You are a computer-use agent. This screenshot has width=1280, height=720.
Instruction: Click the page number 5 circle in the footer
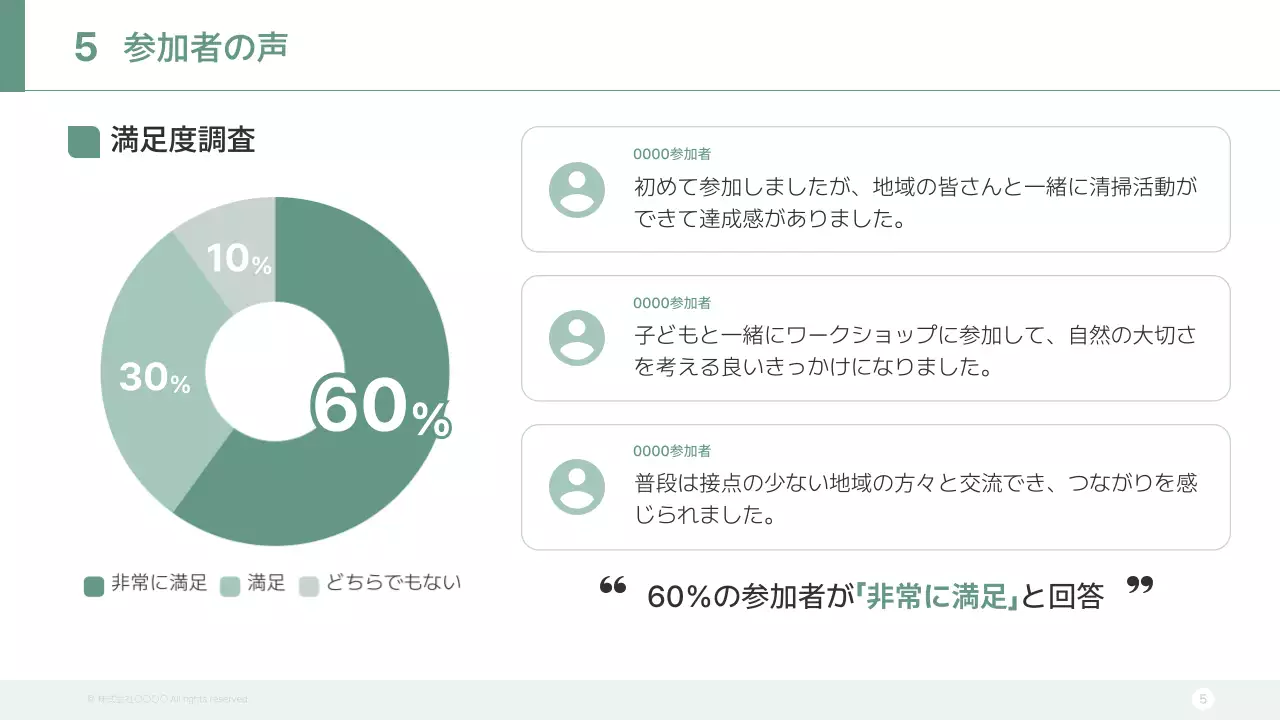(x=1203, y=699)
